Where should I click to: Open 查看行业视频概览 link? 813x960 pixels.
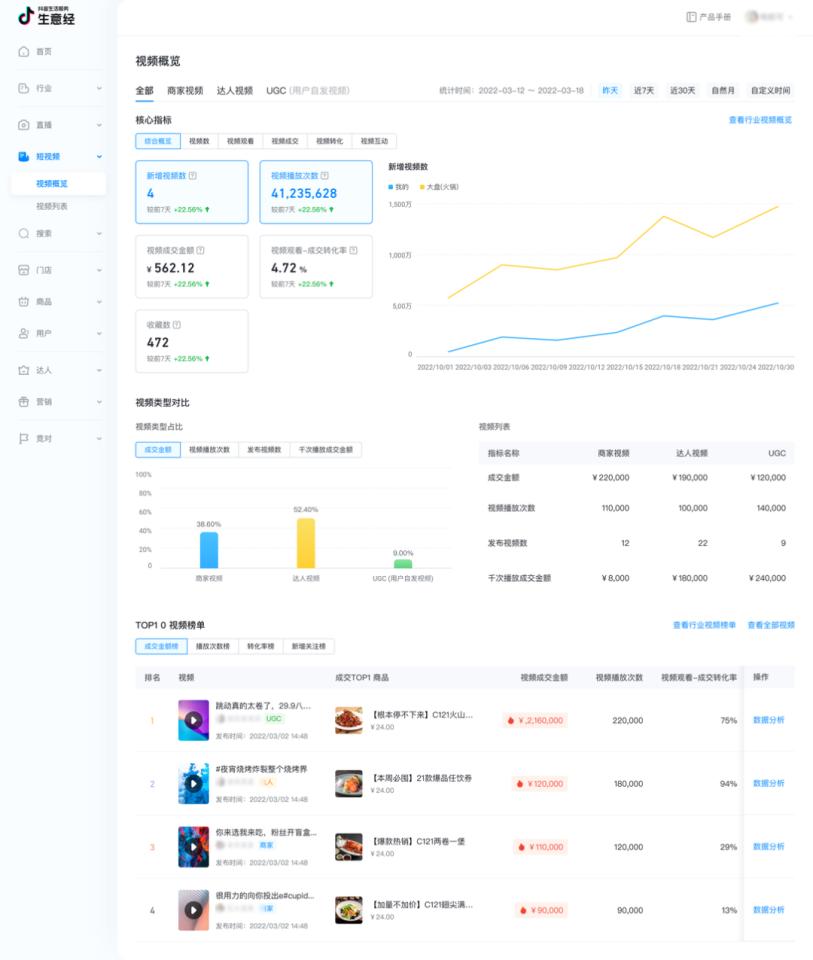pos(760,120)
